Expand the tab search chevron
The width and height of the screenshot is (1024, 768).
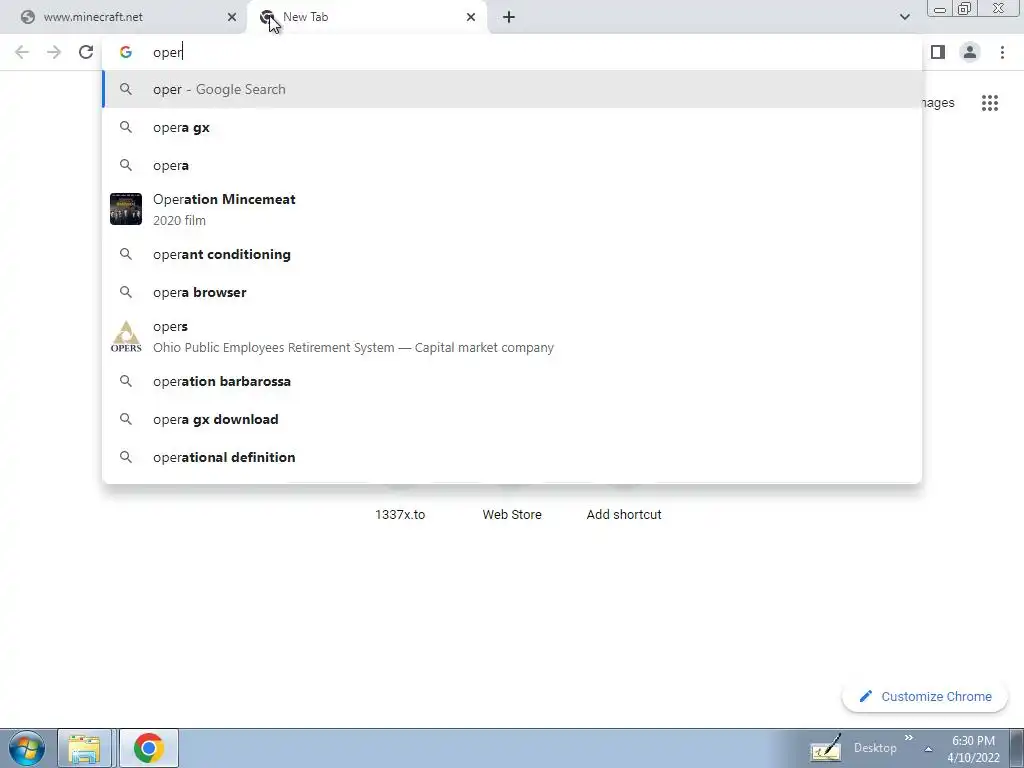(904, 17)
